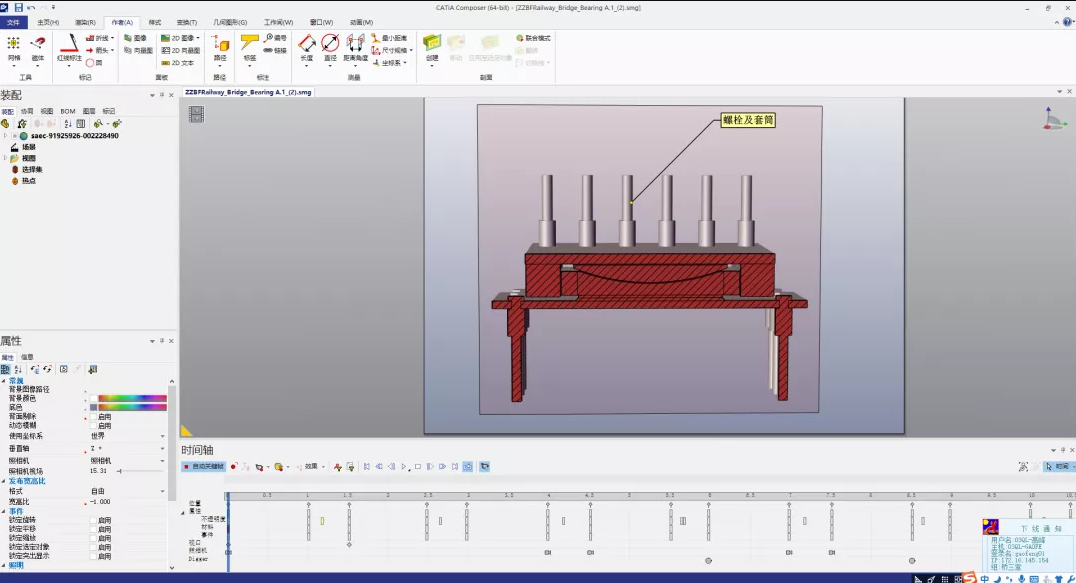The width and height of the screenshot is (1076, 583).
Task: Enable the 锁定缩放 checkbox
Action: [93, 538]
